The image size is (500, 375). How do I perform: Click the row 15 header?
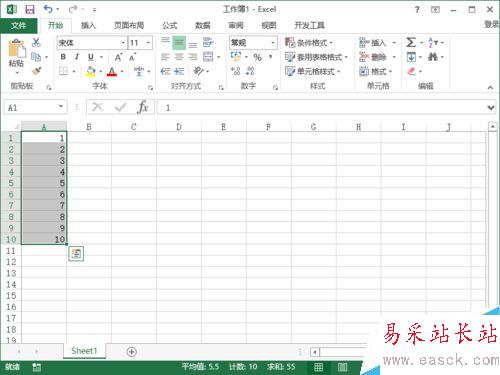(x=11, y=296)
